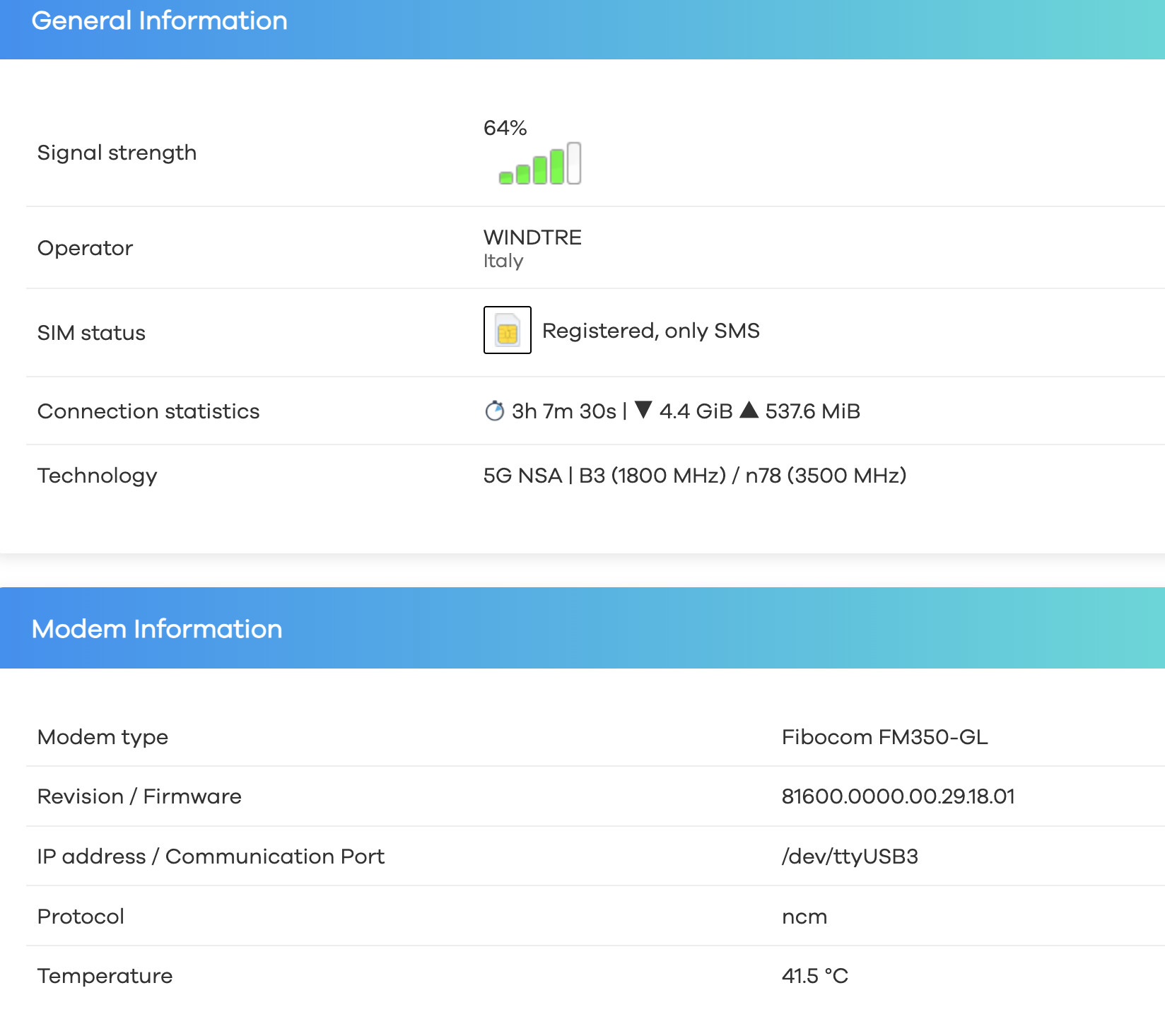Select the WINDTRE operator name
The height and width of the screenshot is (1036, 1165).
532,237
